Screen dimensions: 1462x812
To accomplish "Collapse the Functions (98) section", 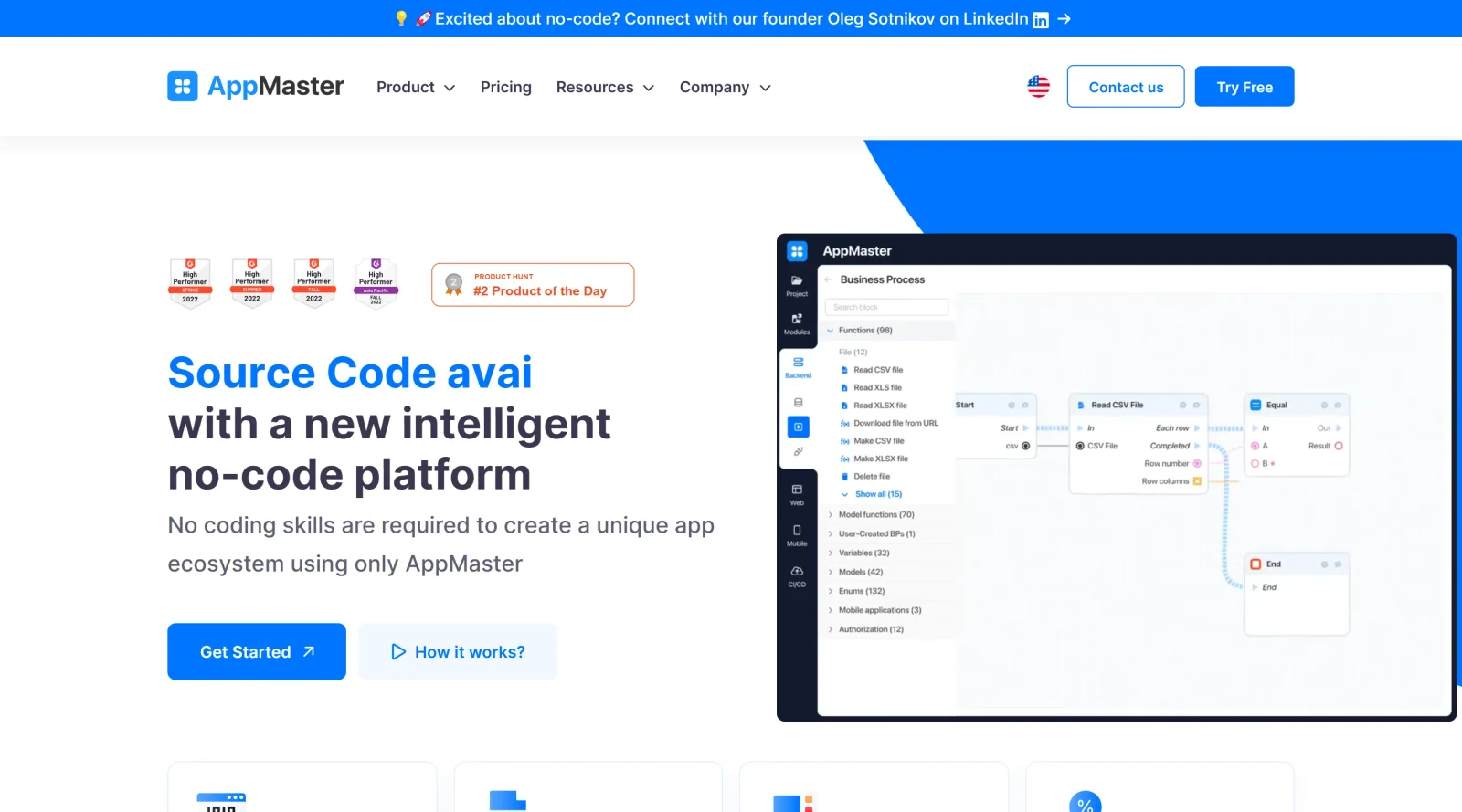I will pyautogui.click(x=888, y=331).
